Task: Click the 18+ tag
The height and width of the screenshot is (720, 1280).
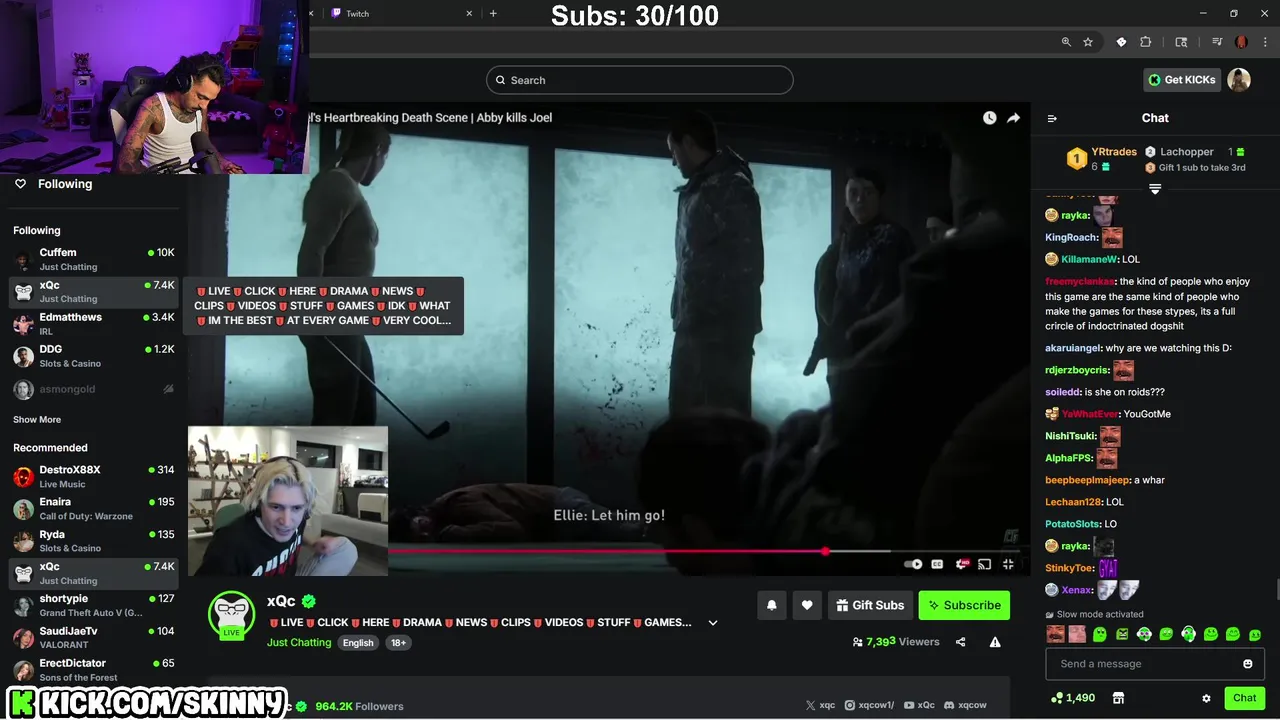Action: click(398, 643)
